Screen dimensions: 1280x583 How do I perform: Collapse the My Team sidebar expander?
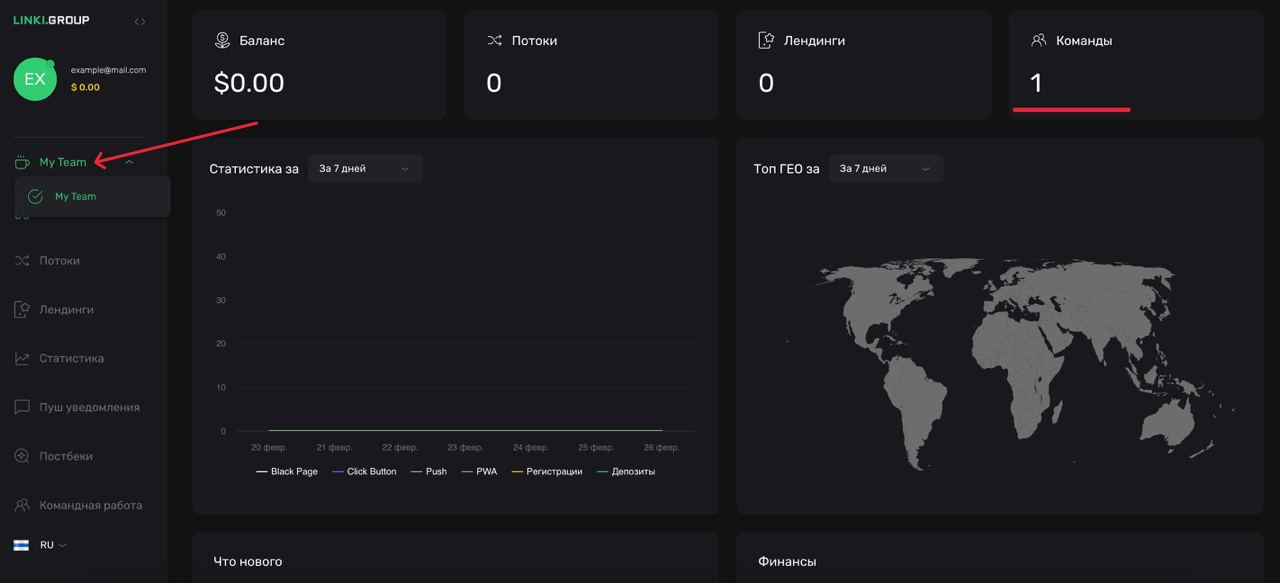click(x=129, y=162)
